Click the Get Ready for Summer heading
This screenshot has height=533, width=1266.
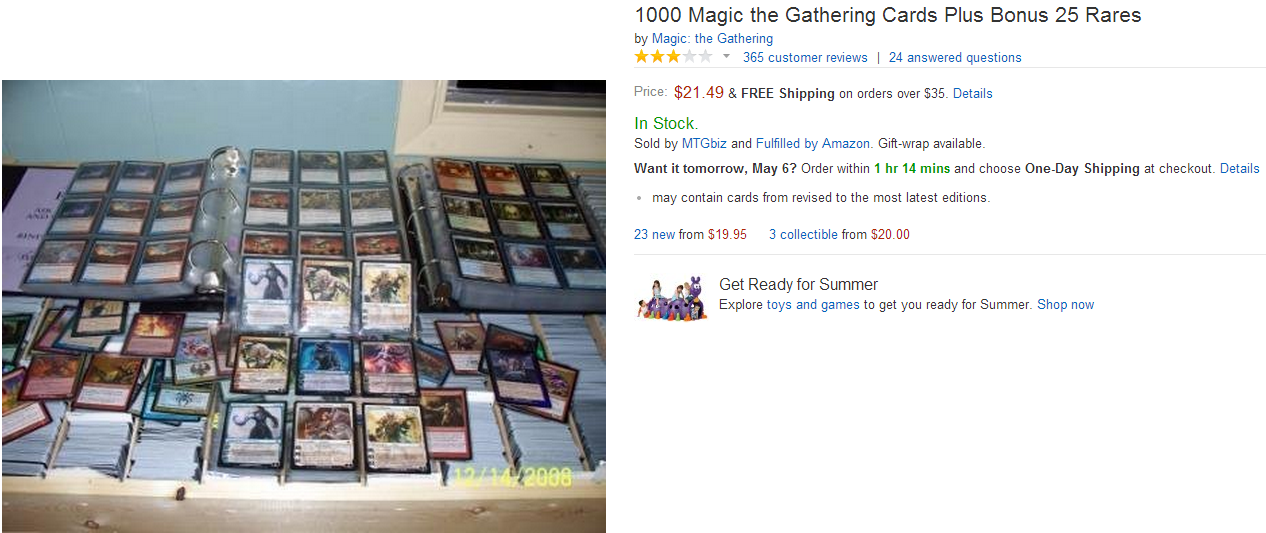coord(798,284)
